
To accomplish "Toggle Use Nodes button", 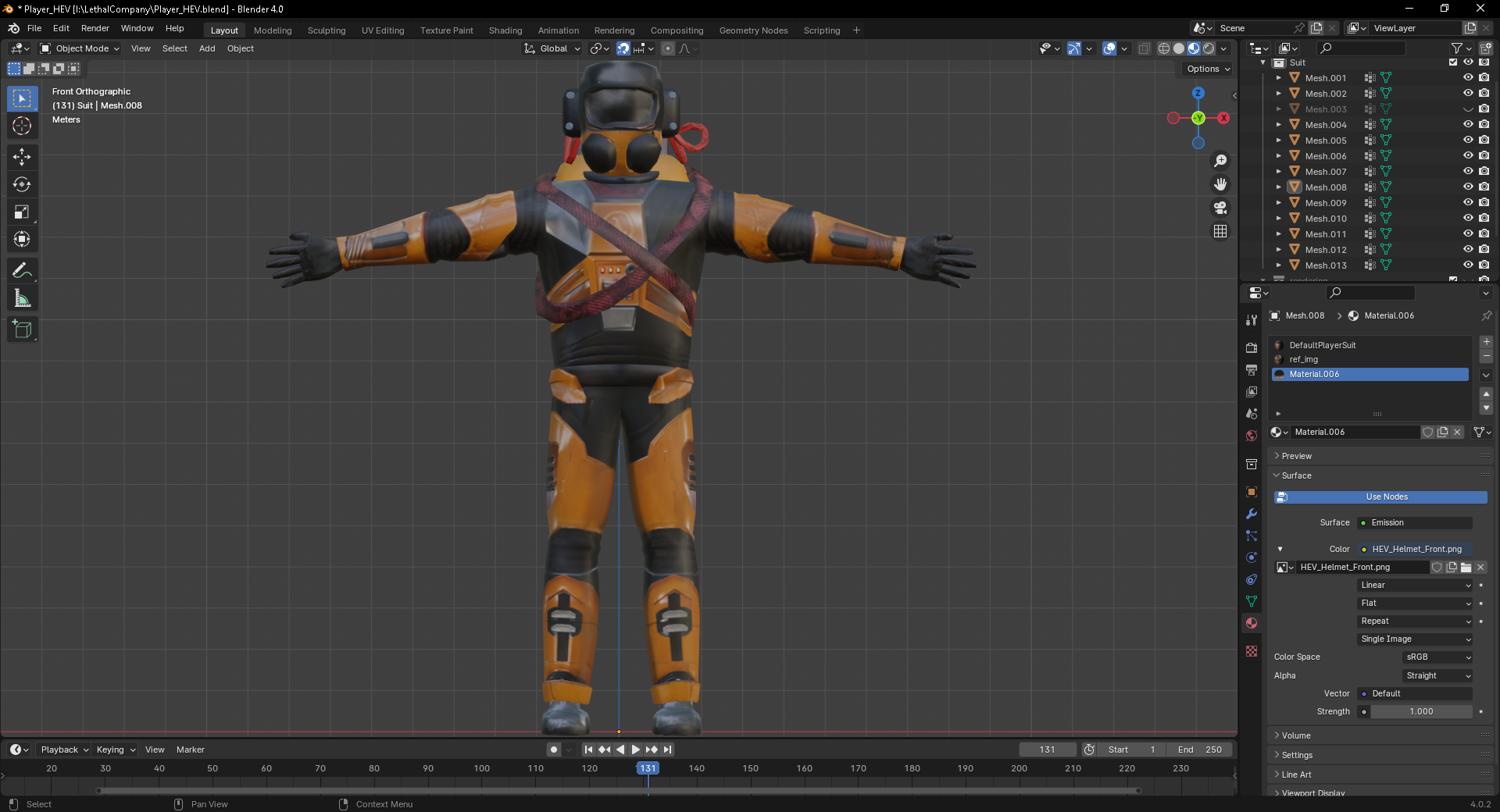I will point(1380,497).
